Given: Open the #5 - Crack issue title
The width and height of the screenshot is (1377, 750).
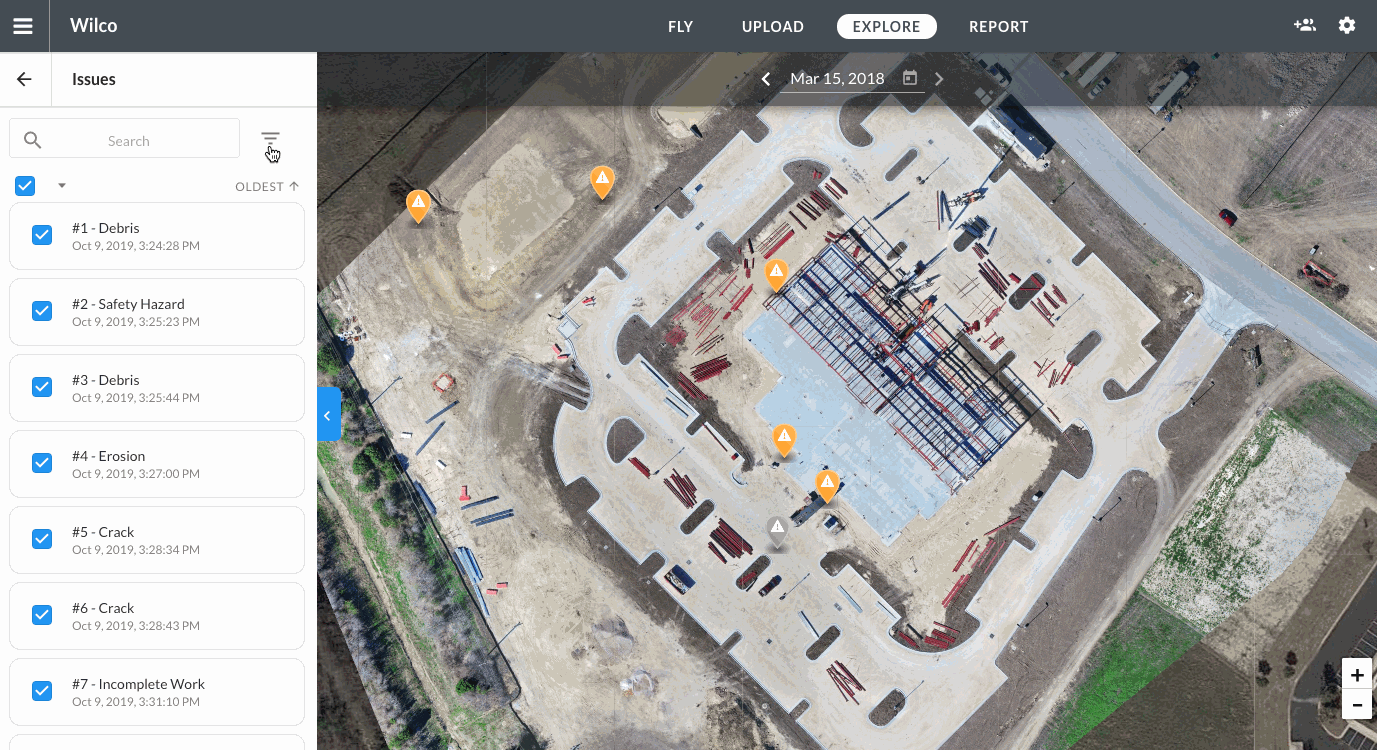Looking at the screenshot, I should [x=103, y=532].
